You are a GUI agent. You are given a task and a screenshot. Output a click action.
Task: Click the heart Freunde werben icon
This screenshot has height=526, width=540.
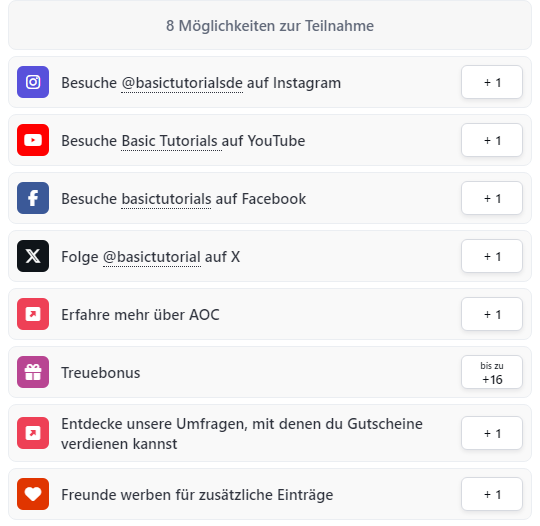[x=33, y=494]
